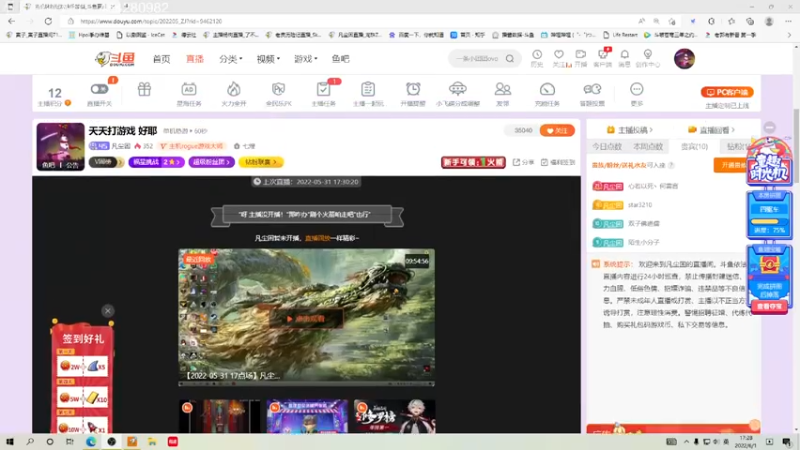The image size is (800, 450).
Task: Open the anime character stream thumbnail
Action: (x=394, y=416)
